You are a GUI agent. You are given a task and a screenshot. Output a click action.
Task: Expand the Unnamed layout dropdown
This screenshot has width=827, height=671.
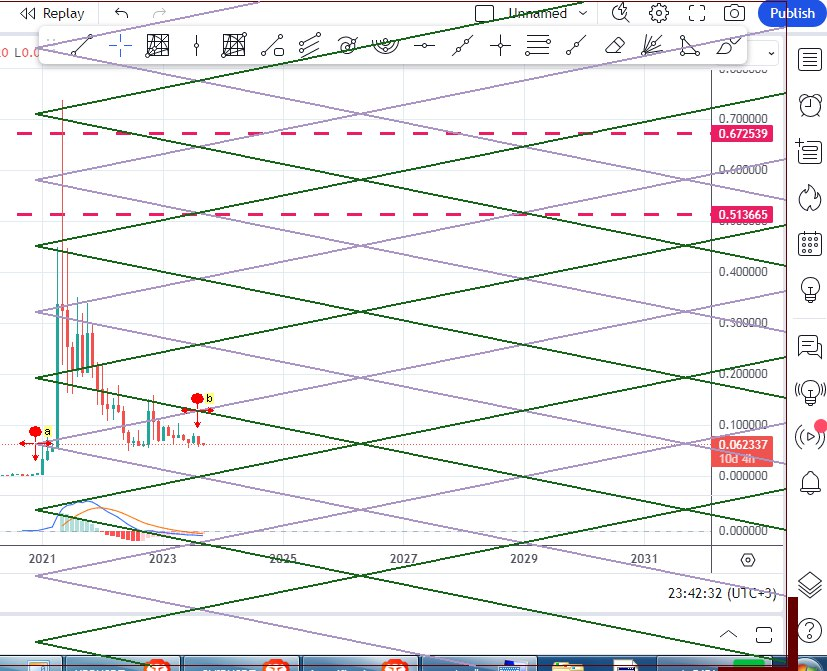click(583, 13)
